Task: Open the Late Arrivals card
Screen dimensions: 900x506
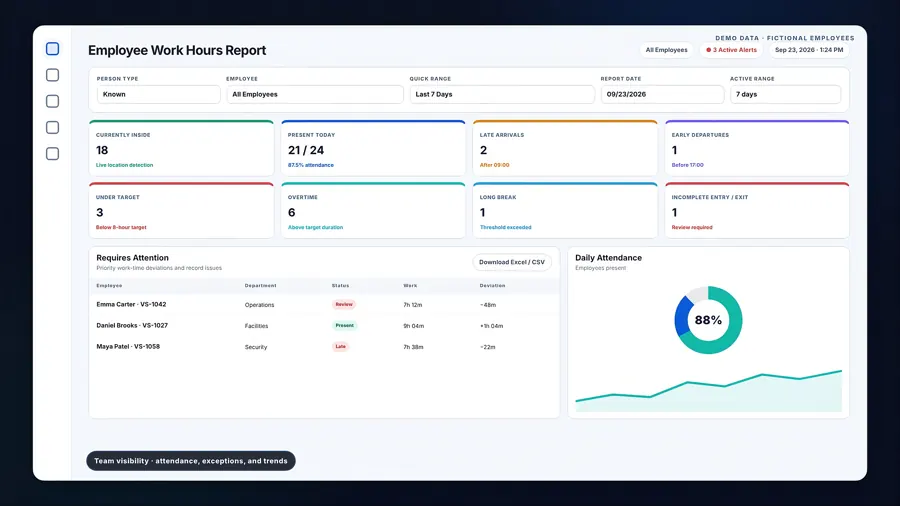Action: (x=565, y=148)
